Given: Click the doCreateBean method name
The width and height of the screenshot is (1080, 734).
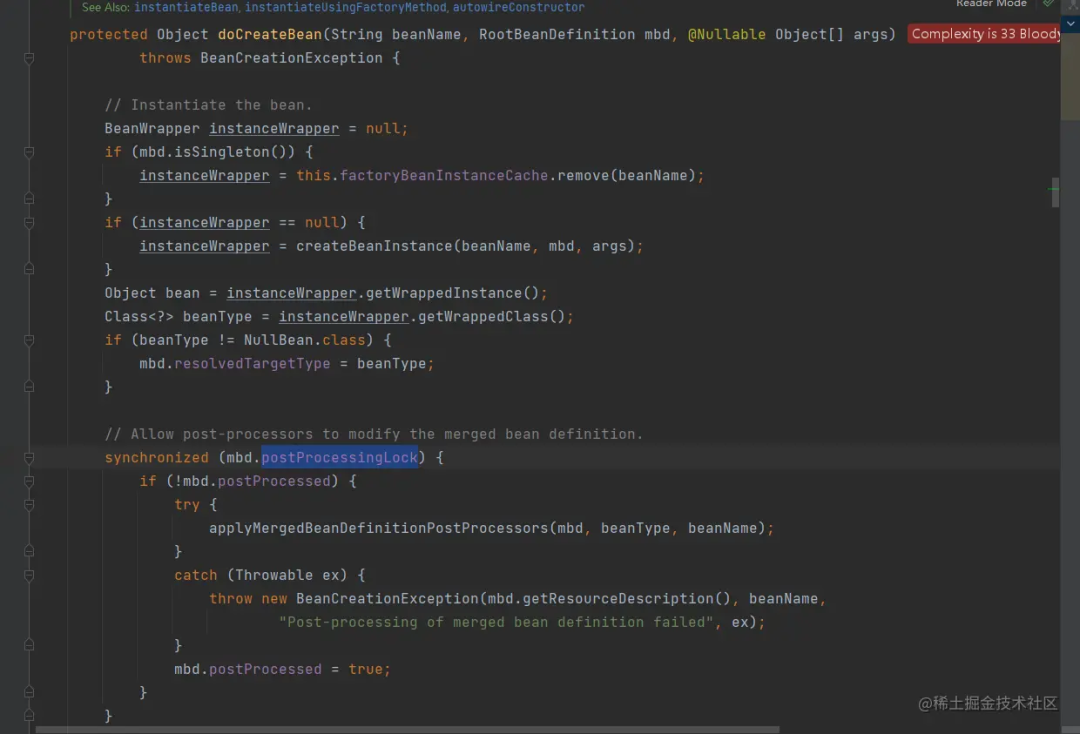Looking at the screenshot, I should [x=269, y=34].
